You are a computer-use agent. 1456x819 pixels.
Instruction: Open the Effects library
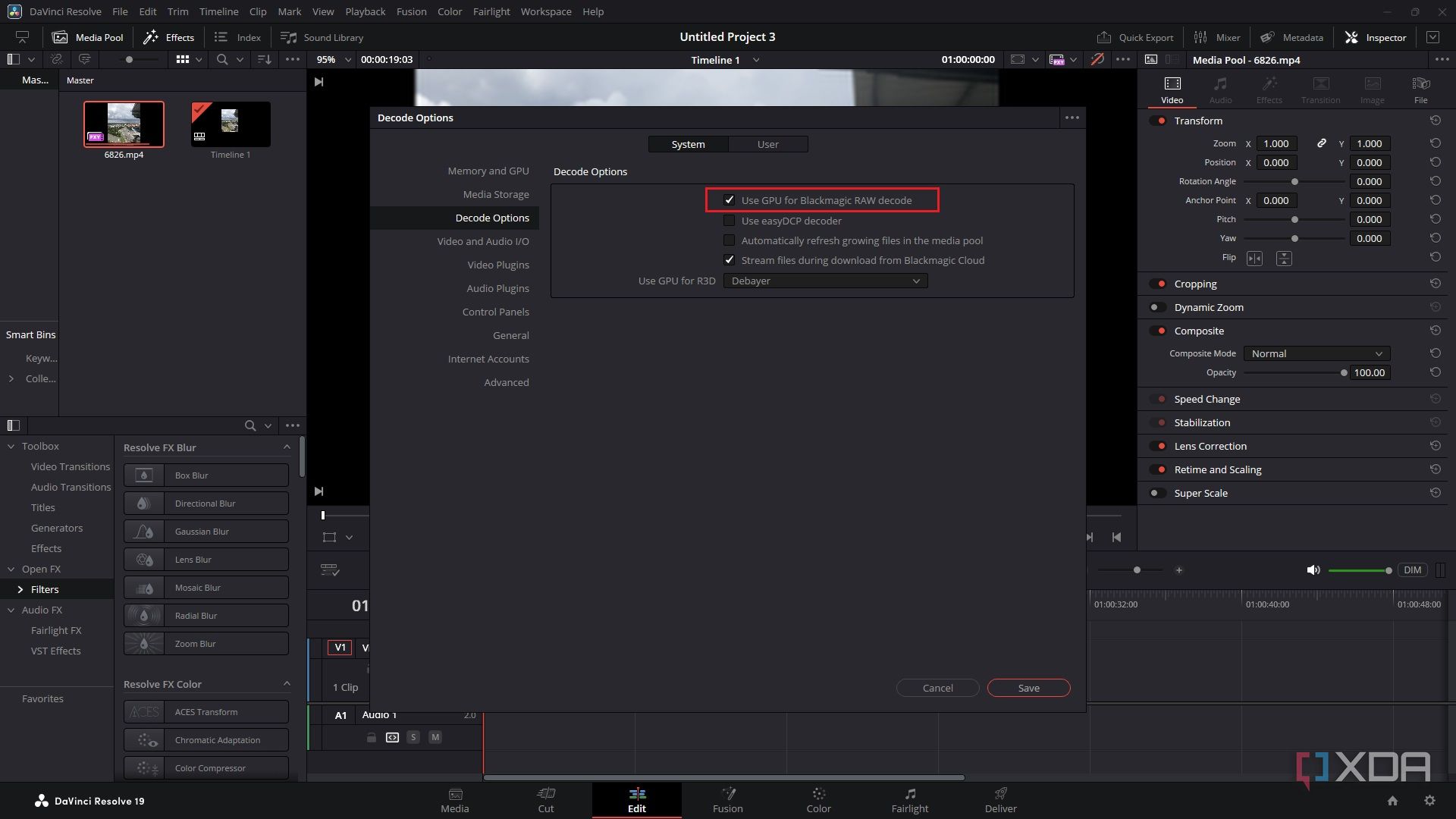pyautogui.click(x=168, y=36)
